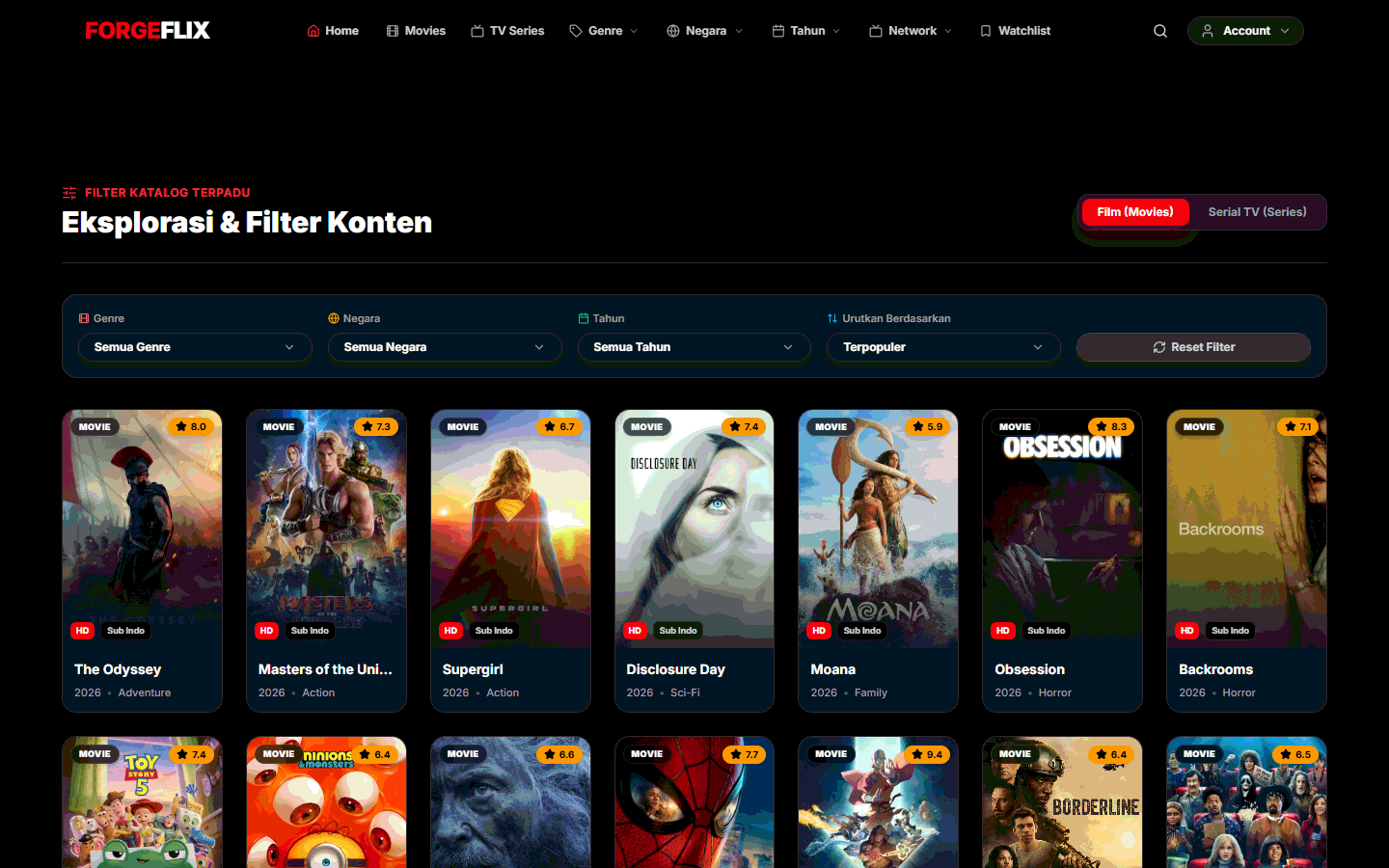This screenshot has height=868, width=1389.
Task: Open Watchlist in navigation
Action: 1015,31
